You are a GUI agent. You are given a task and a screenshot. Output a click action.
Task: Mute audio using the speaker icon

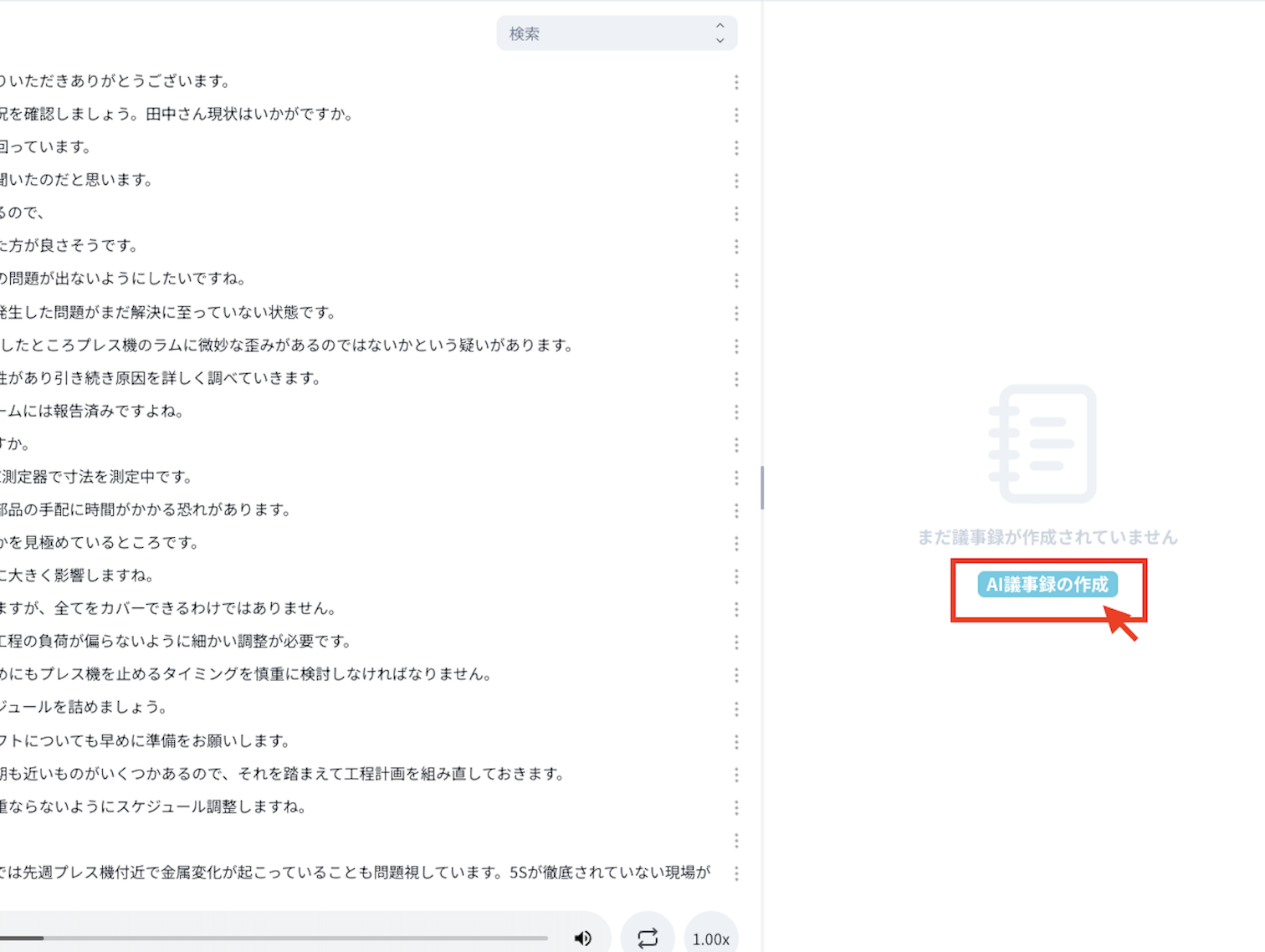(x=583, y=939)
